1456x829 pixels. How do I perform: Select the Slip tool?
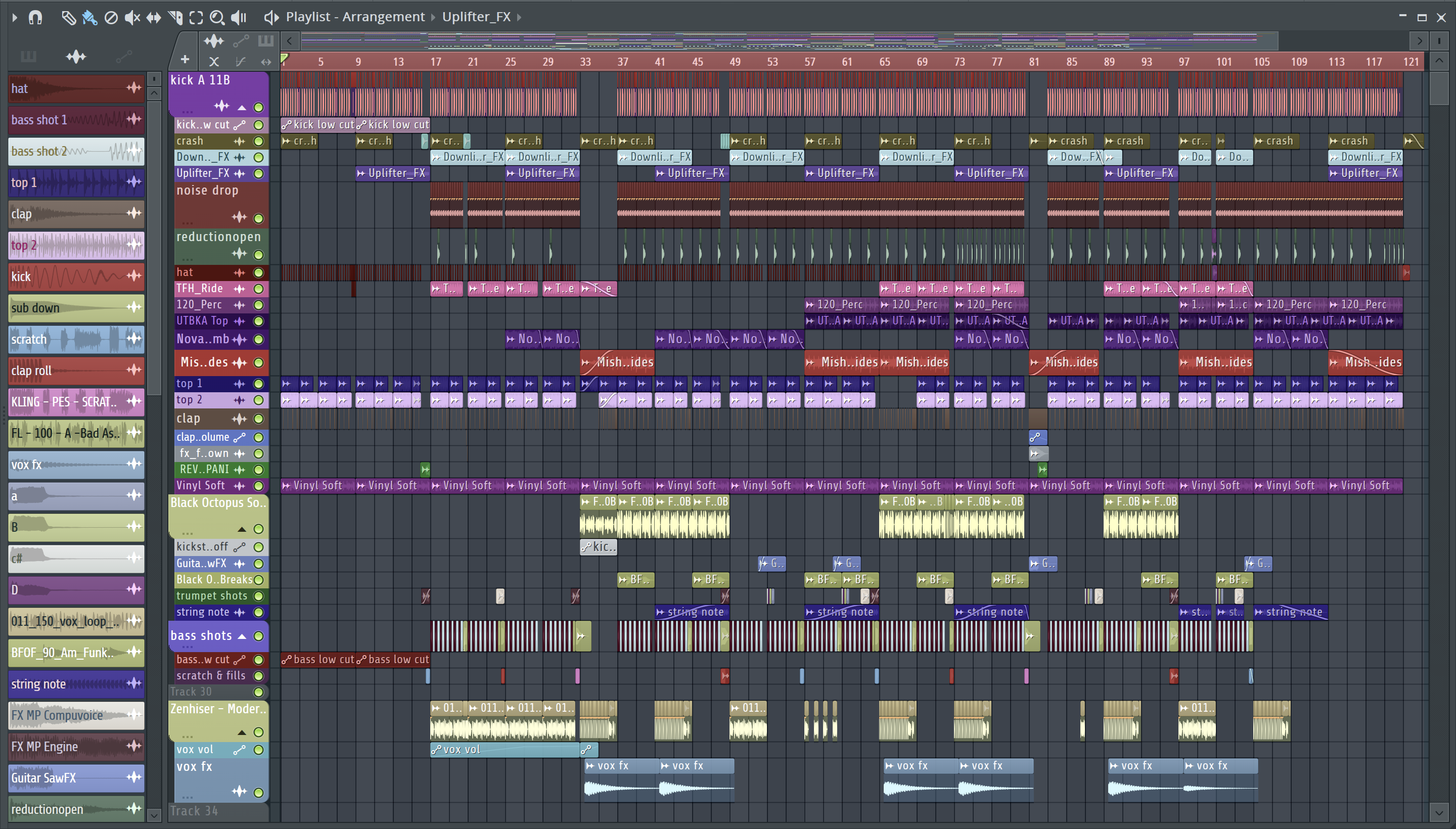click(x=154, y=18)
